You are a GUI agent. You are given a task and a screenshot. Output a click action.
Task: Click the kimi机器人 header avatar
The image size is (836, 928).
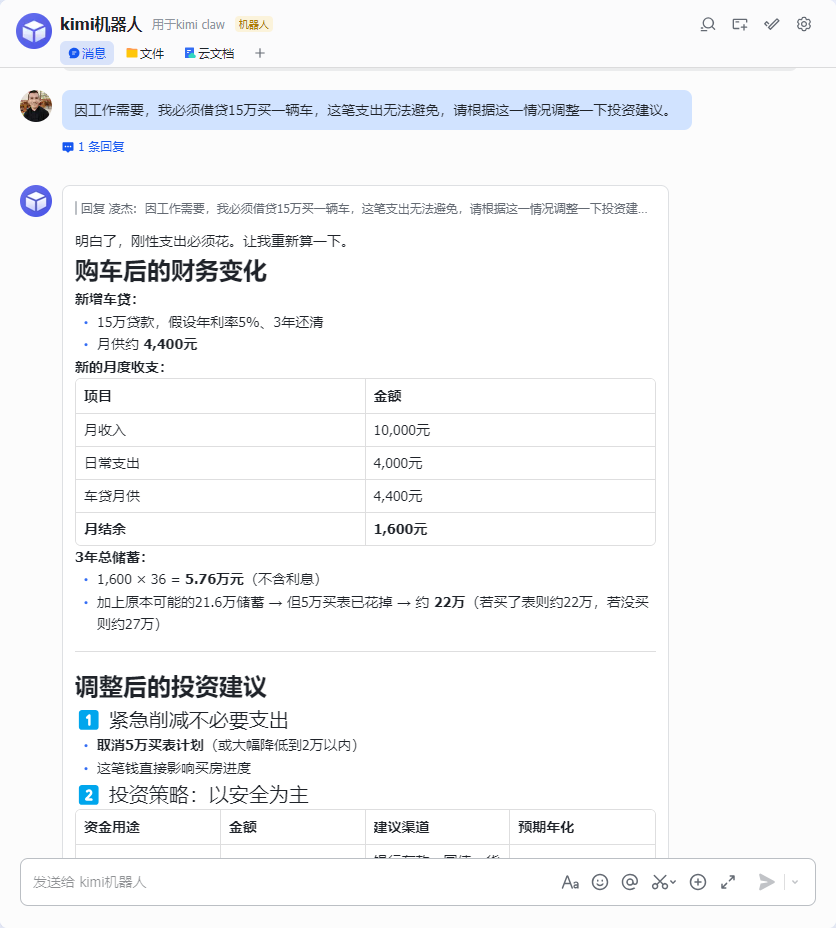coord(34,31)
